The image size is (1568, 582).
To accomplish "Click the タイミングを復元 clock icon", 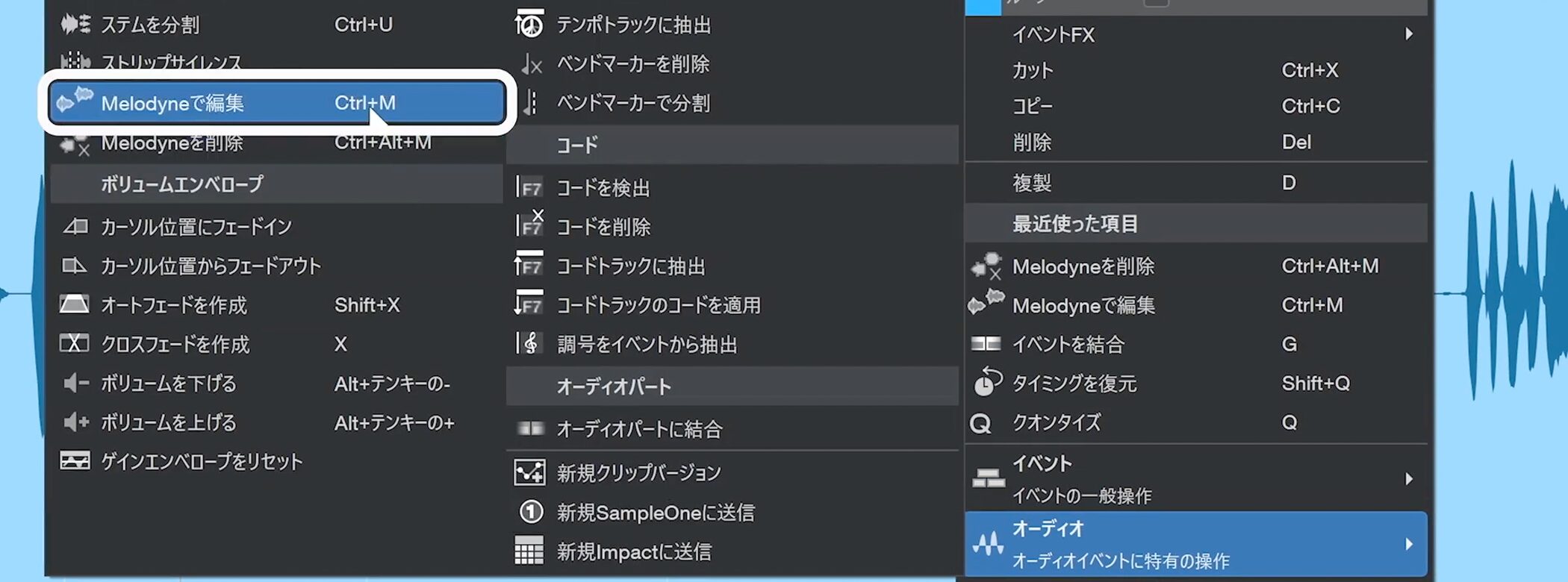I will [987, 382].
